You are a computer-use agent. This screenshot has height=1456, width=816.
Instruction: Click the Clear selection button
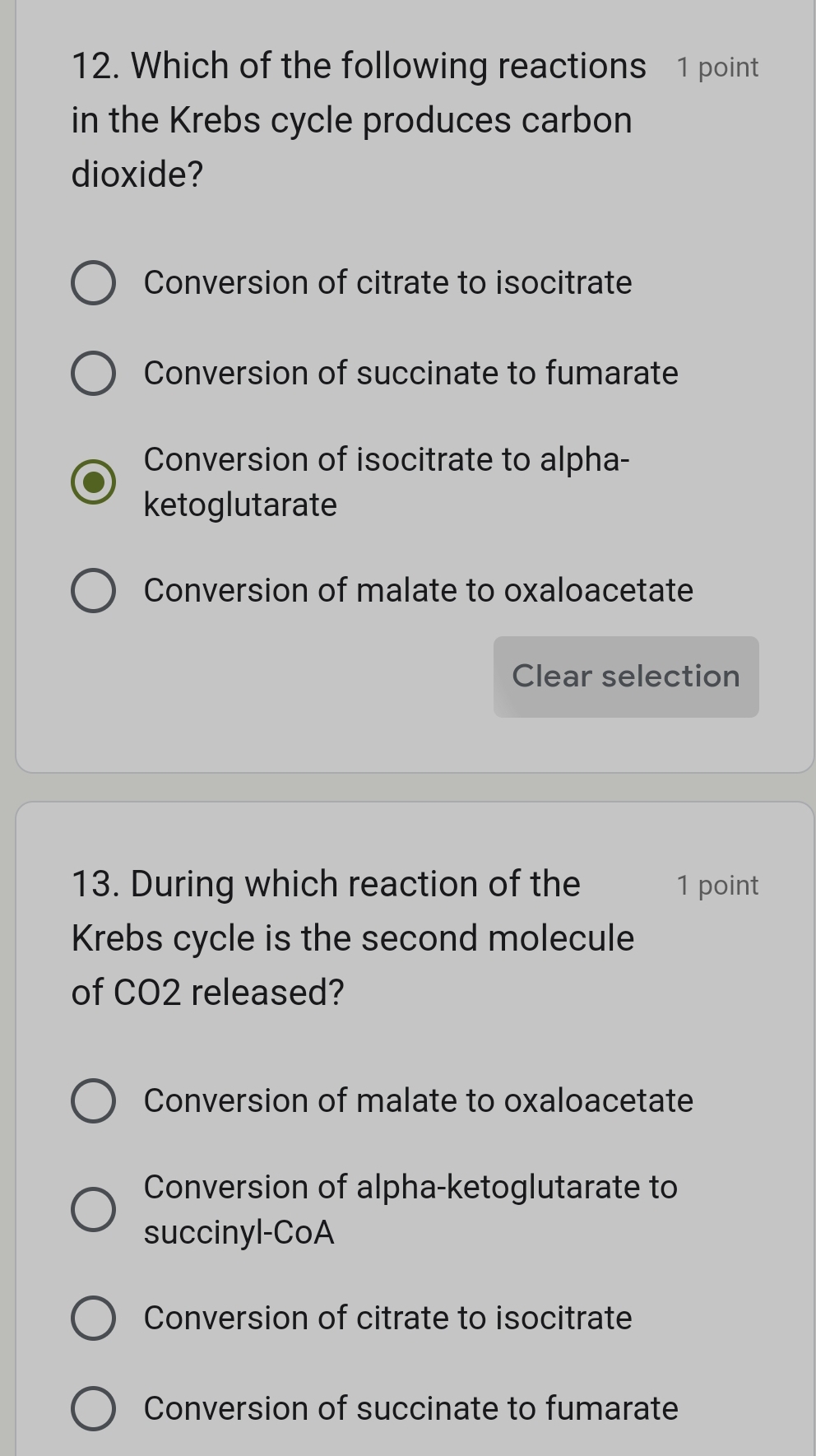[x=625, y=676]
